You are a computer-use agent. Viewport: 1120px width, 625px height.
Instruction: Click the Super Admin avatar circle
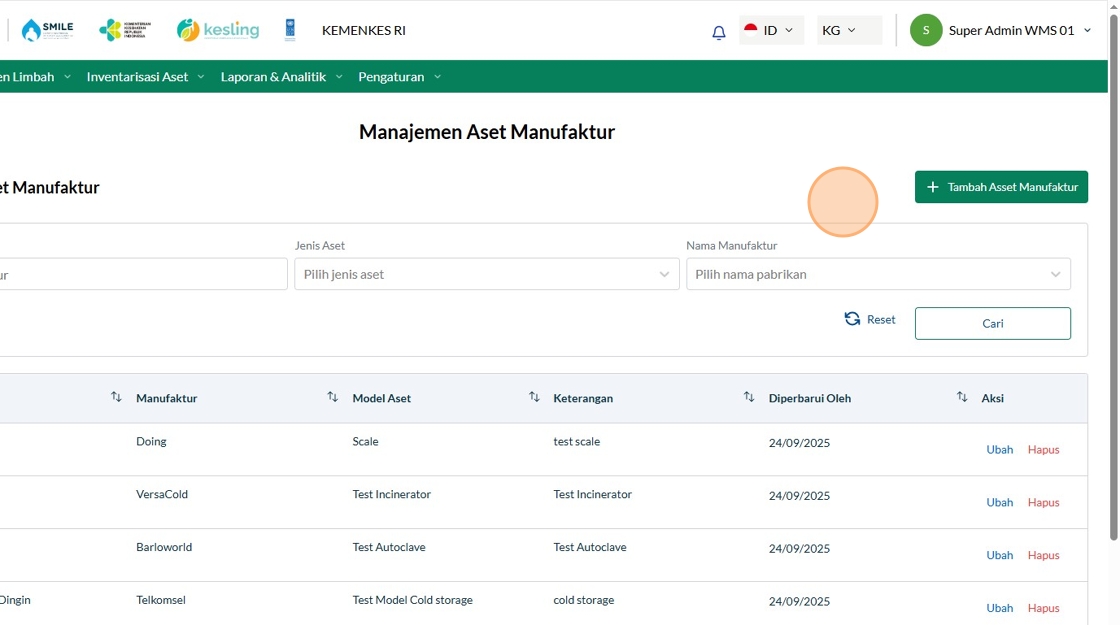(x=925, y=30)
